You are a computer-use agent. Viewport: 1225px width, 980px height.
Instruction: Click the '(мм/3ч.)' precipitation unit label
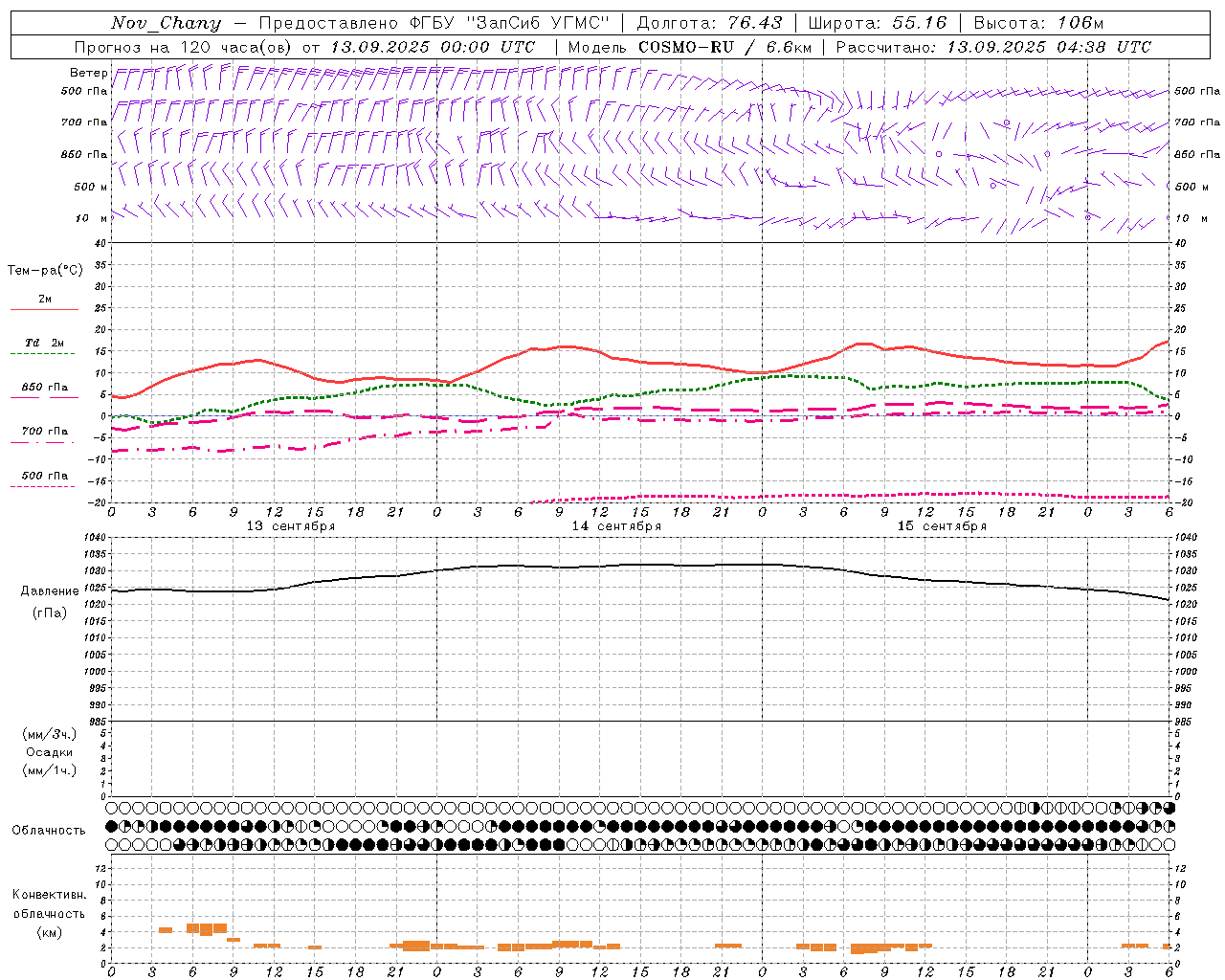49,735
